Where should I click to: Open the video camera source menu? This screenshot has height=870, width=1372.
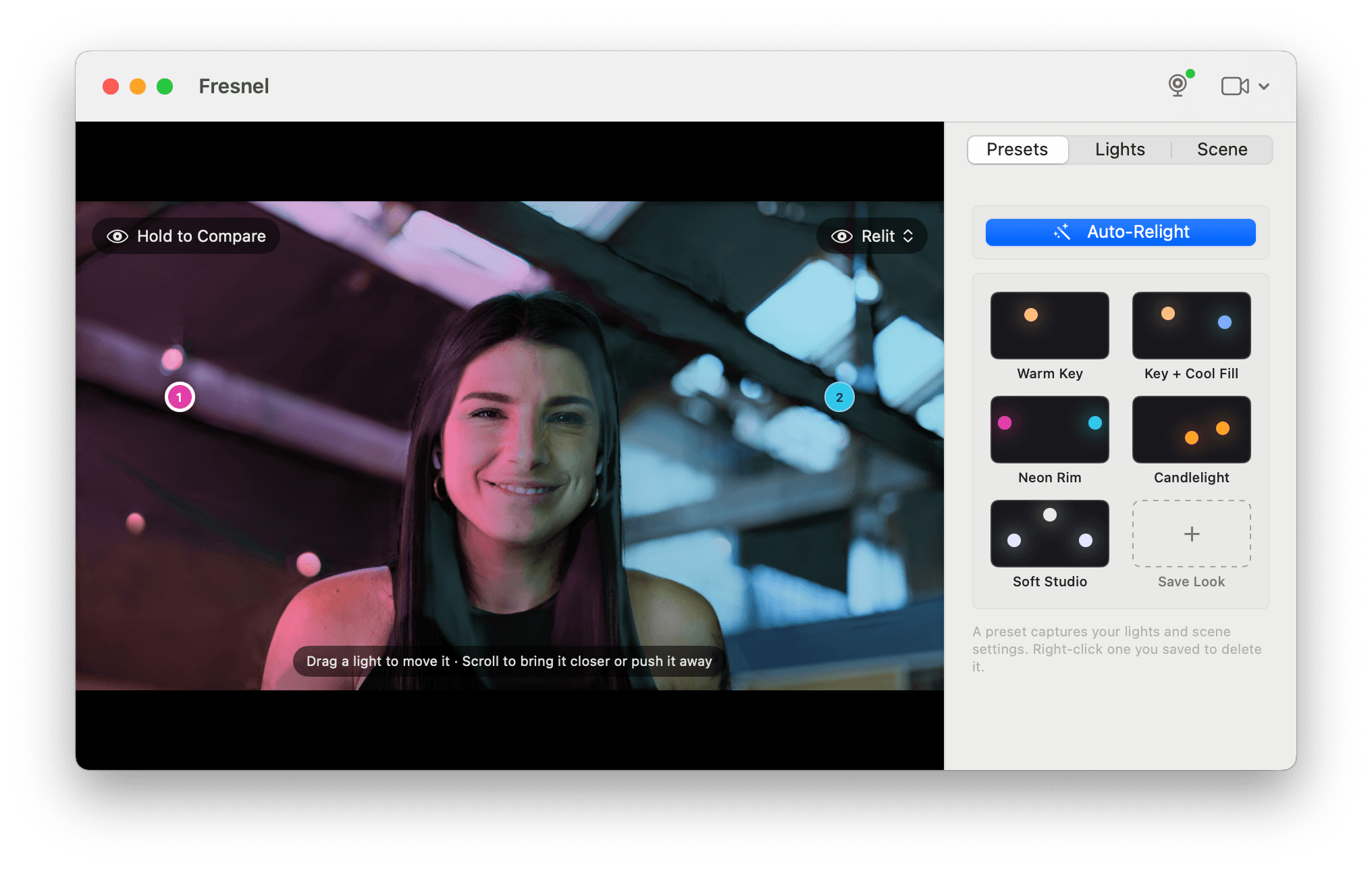[x=1245, y=86]
